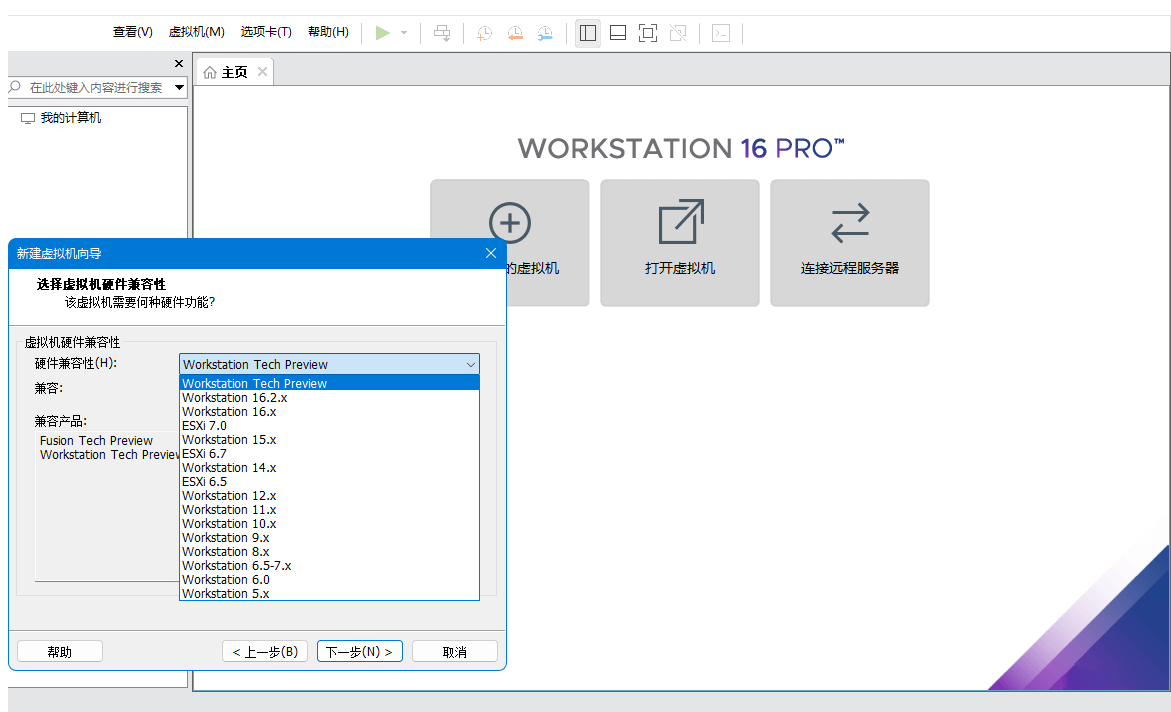Select Workstation 15.x option
The image size is (1171, 712).
(x=329, y=439)
